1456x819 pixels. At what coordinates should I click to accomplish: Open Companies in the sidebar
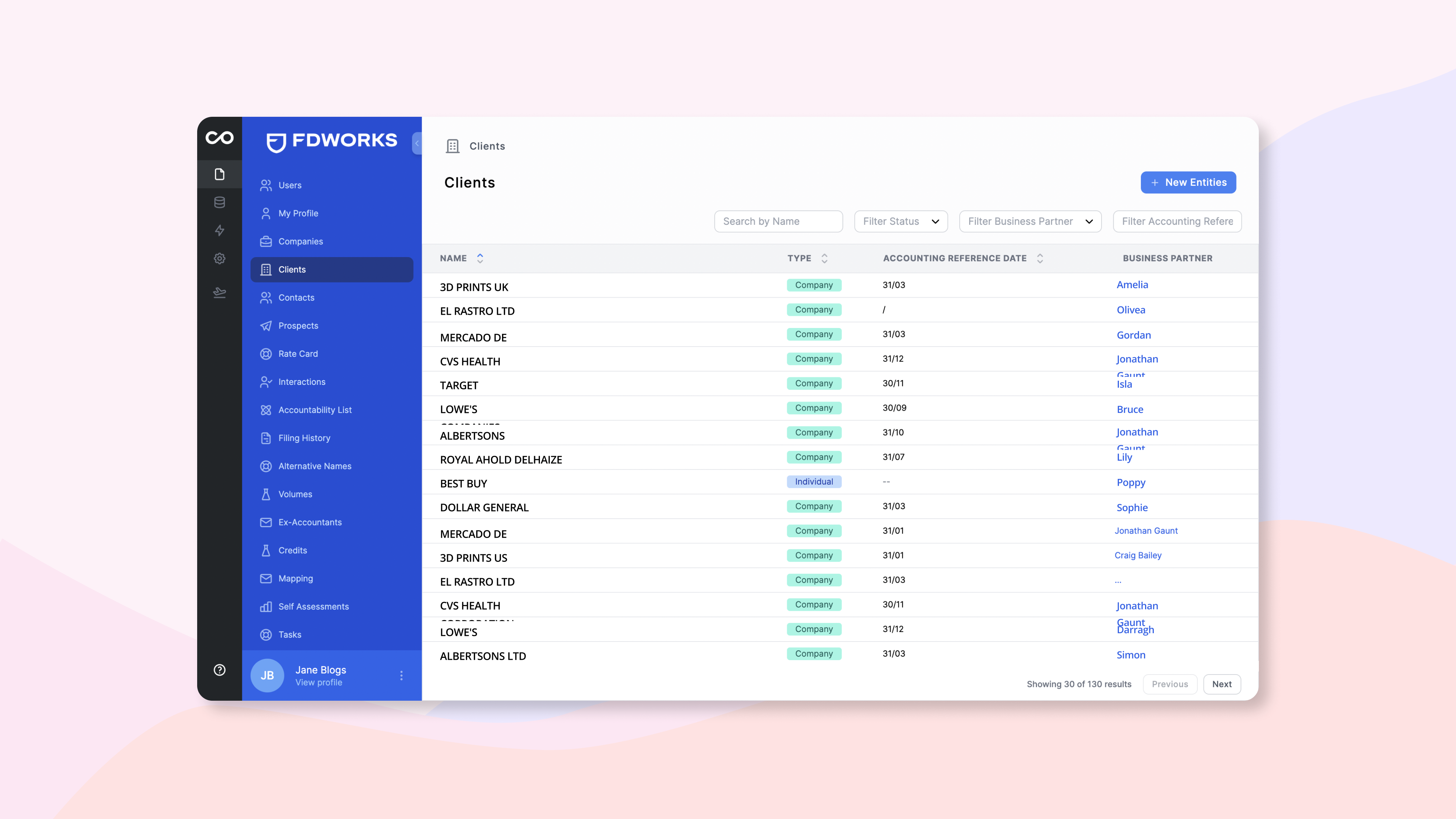pos(332,242)
